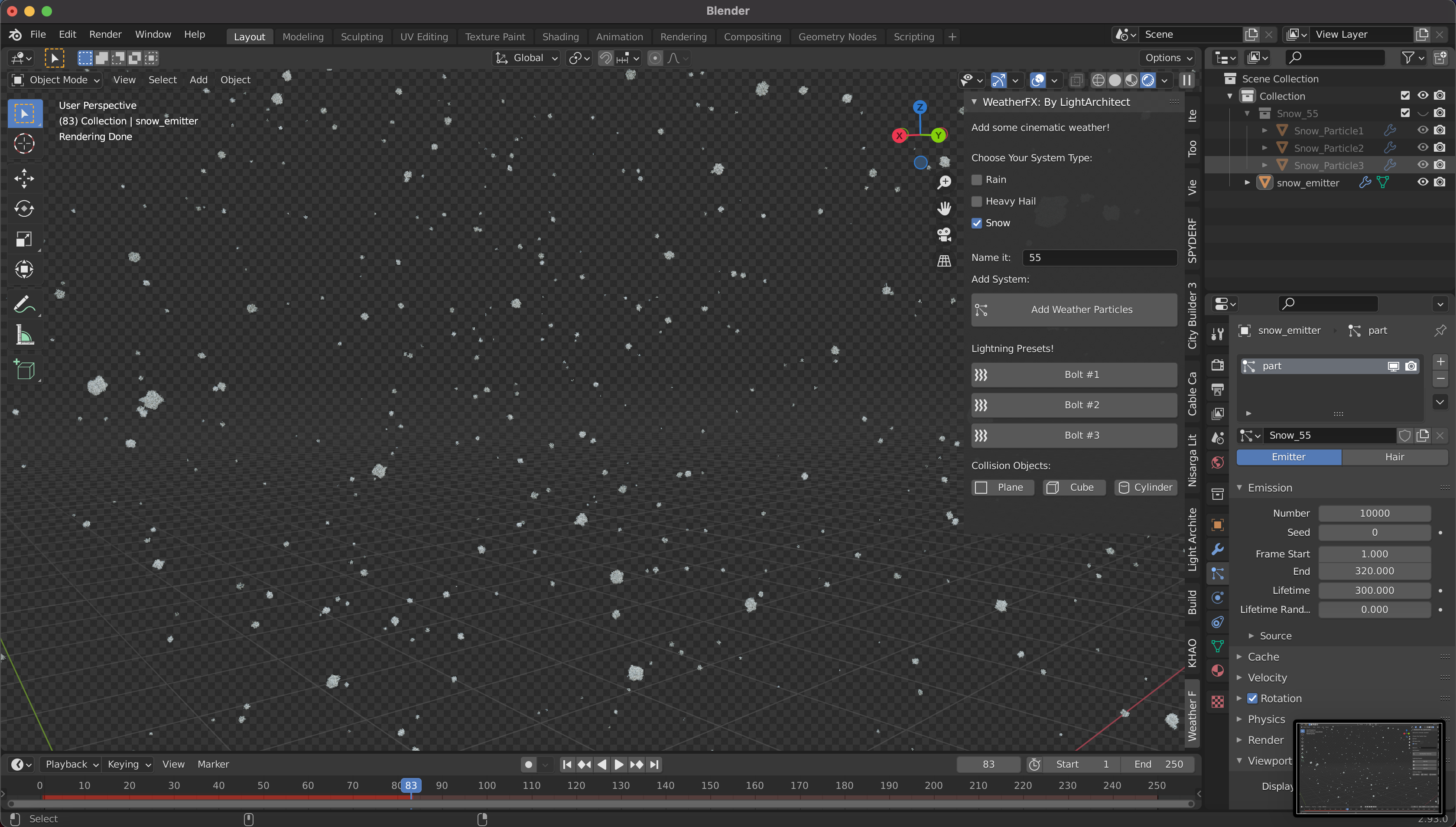
Task: Hide Snow_Particle1 in the viewport
Action: (x=1423, y=130)
